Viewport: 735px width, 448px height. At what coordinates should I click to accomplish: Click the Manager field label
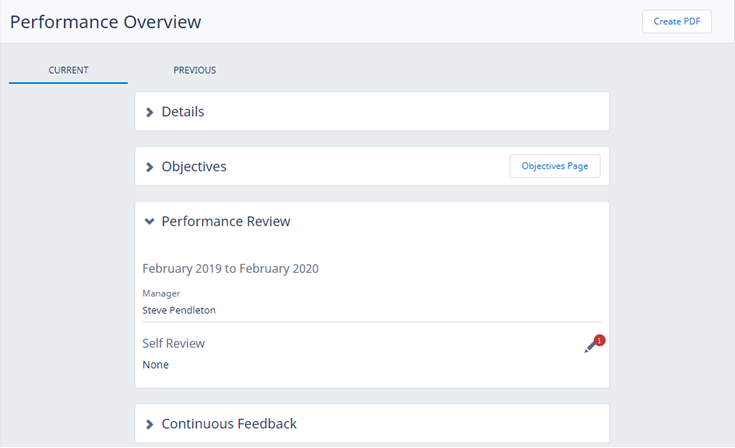pyautogui.click(x=161, y=293)
